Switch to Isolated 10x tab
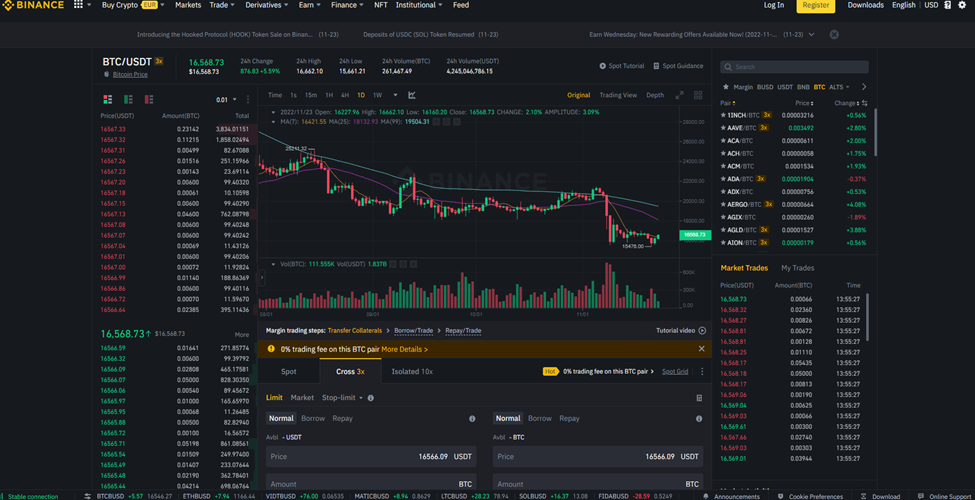The width and height of the screenshot is (975, 500). click(x=412, y=371)
